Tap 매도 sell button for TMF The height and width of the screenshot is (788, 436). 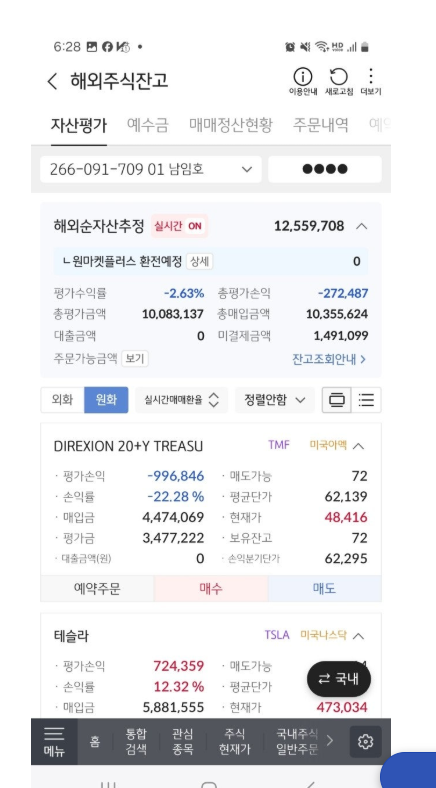[324, 588]
